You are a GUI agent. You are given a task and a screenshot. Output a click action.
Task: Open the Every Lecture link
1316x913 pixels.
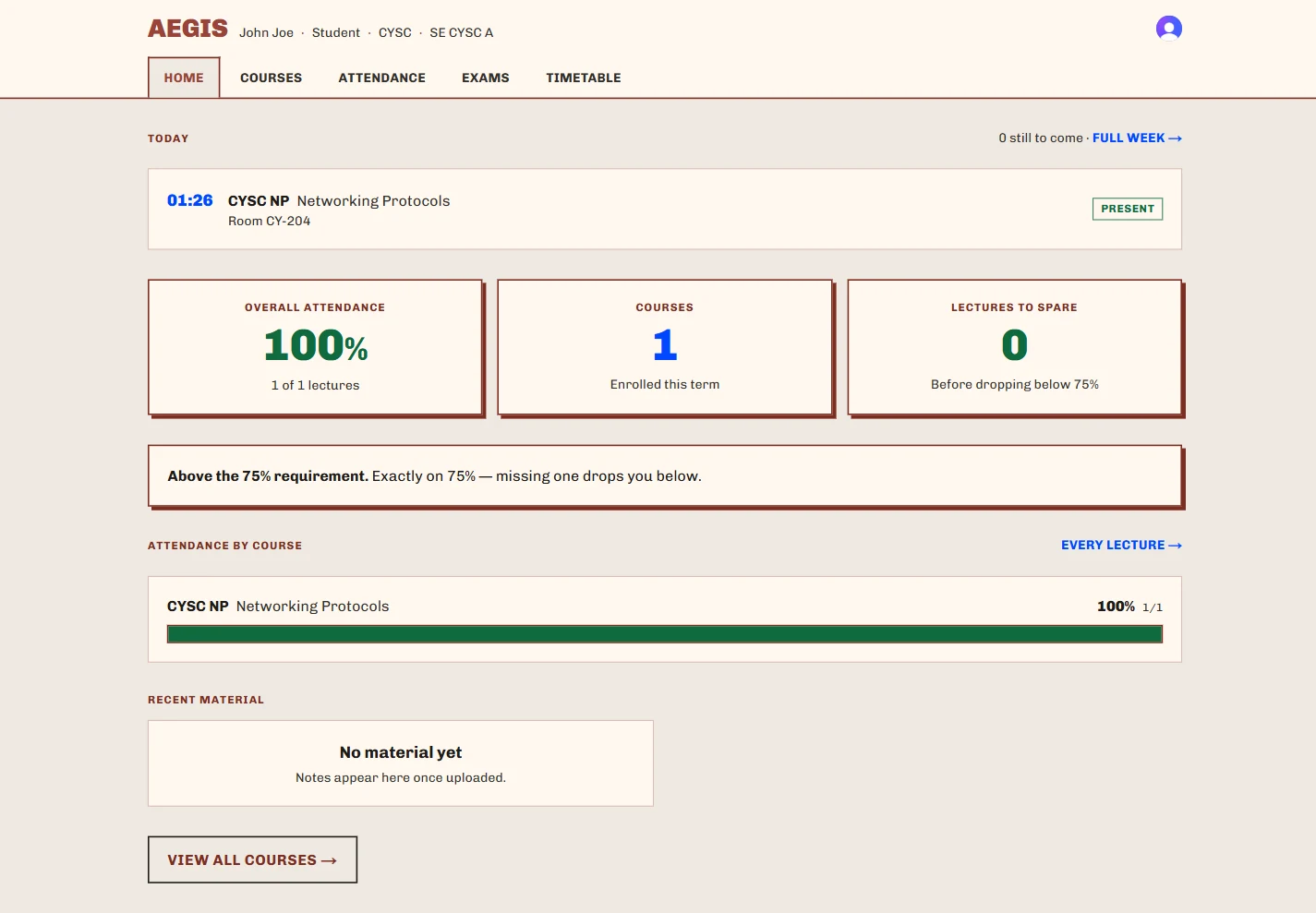point(1121,545)
